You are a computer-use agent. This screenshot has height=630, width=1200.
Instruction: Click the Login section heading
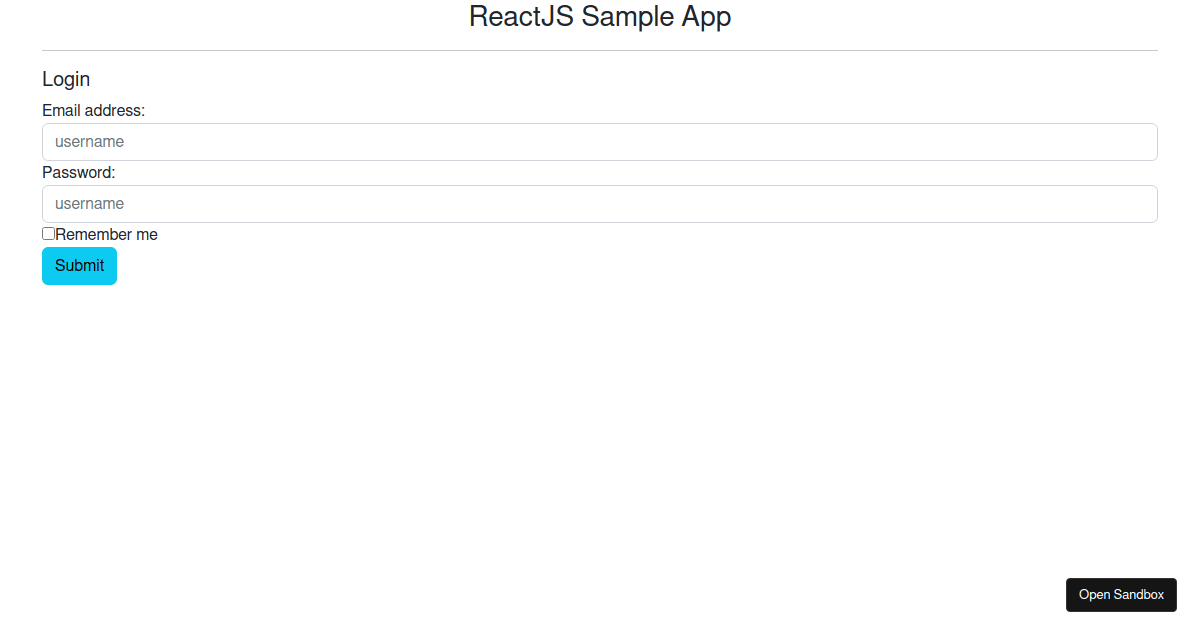click(x=66, y=79)
